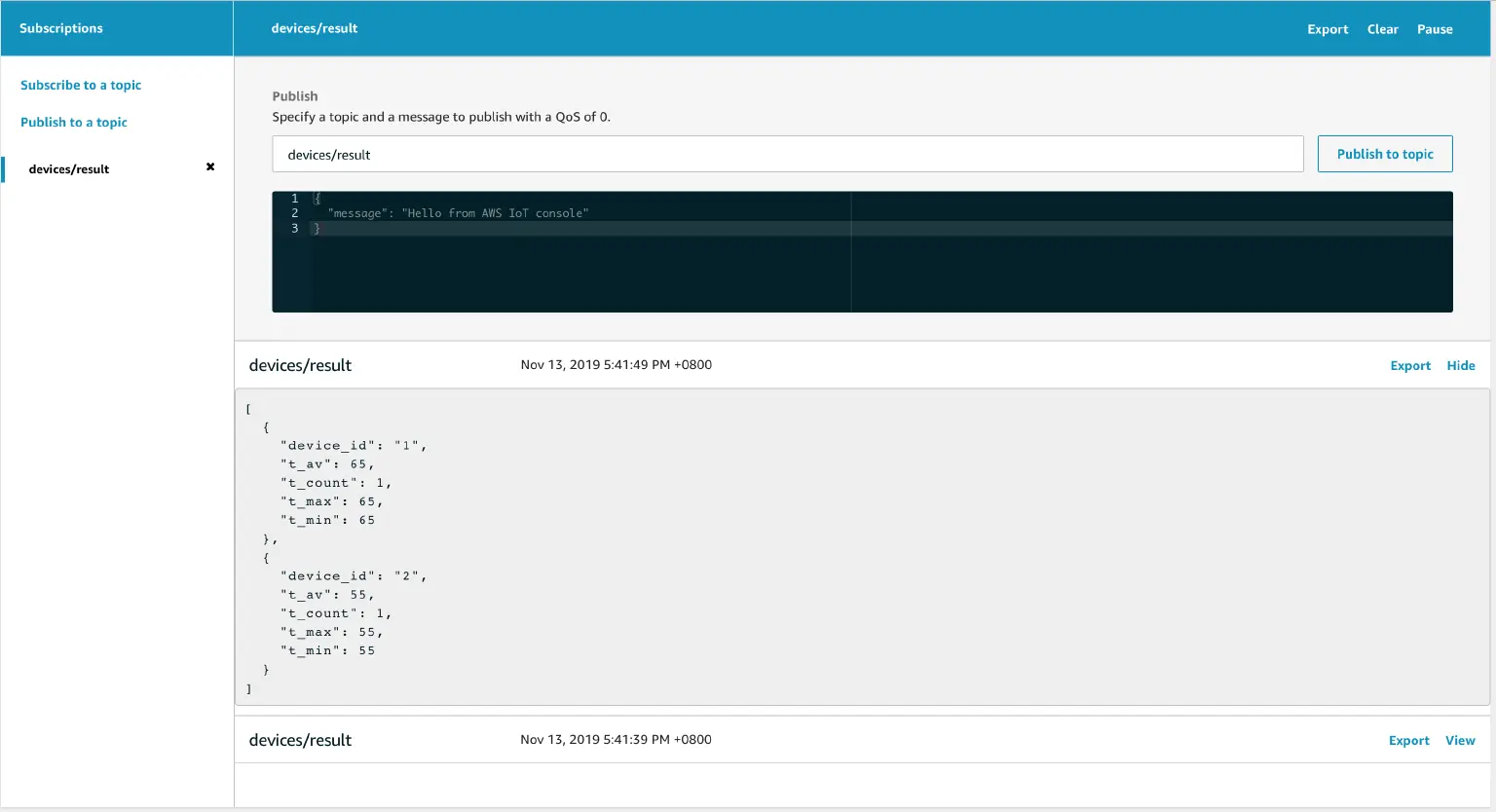Export all subscription messages from the top bar

pyautogui.click(x=1328, y=28)
